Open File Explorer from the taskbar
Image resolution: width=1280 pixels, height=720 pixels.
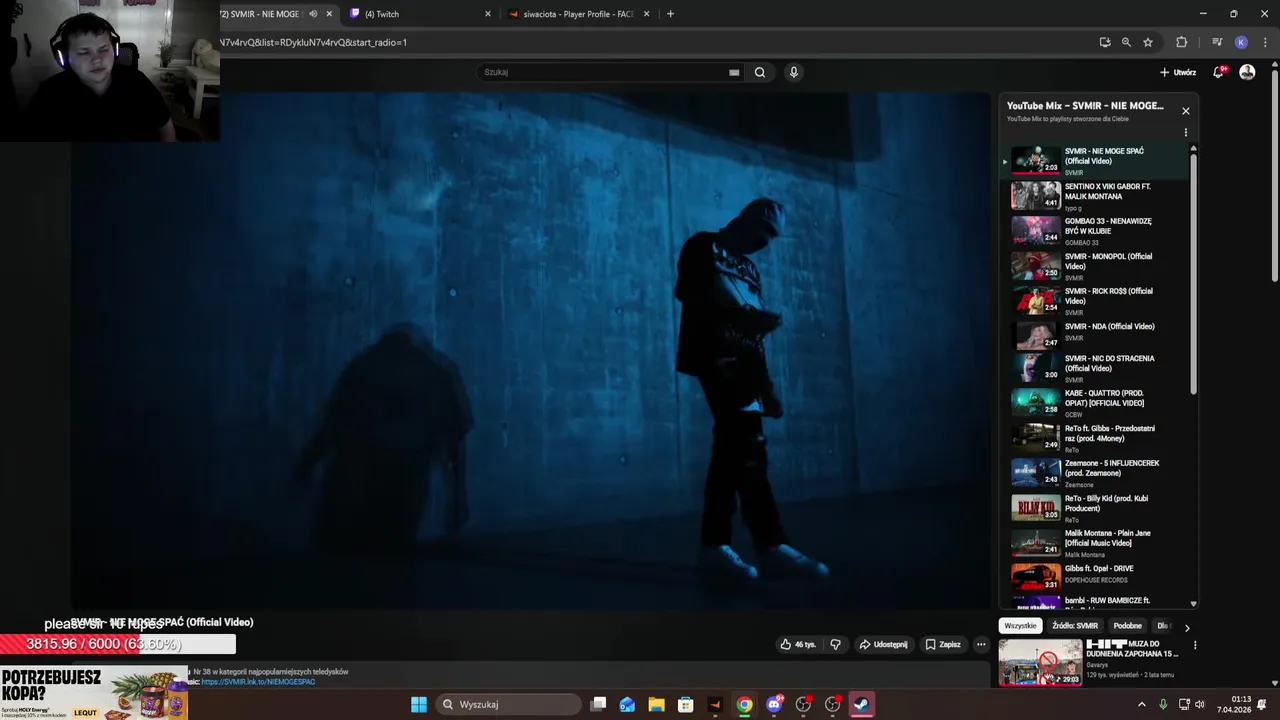click(656, 704)
